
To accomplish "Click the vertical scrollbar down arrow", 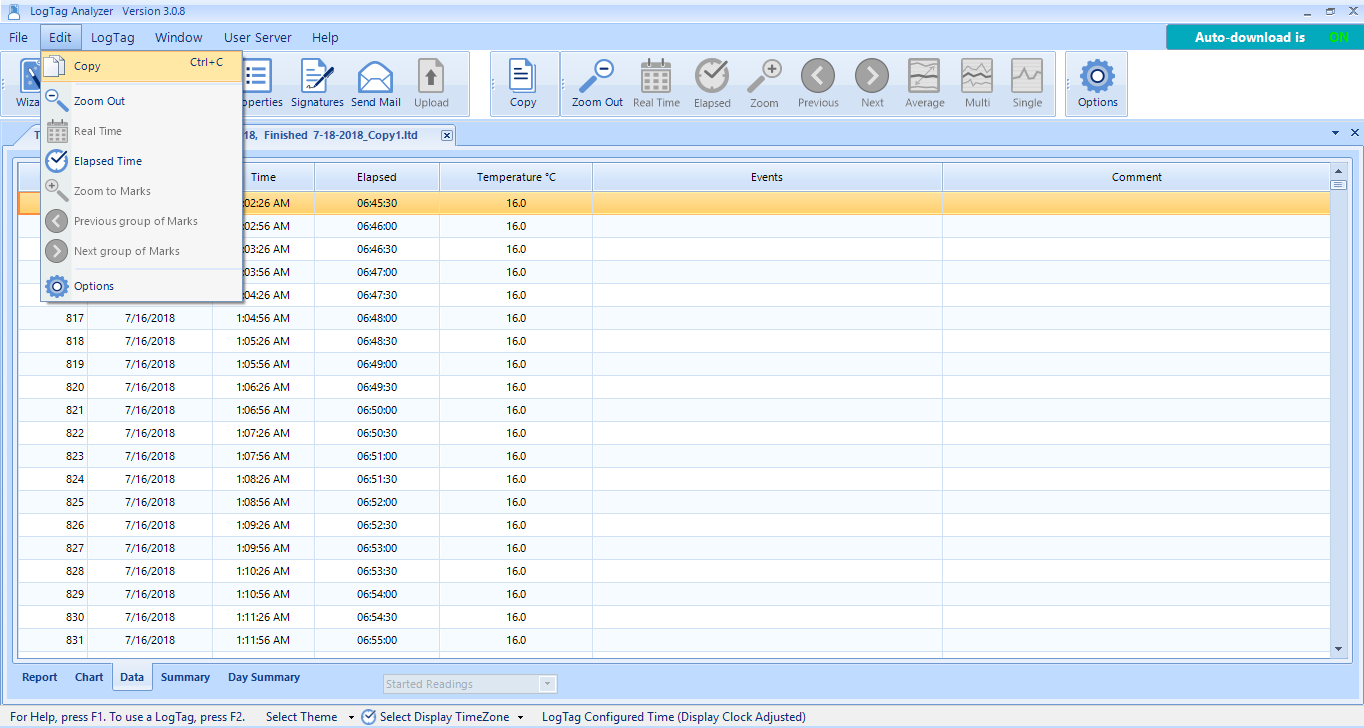I will [x=1339, y=649].
